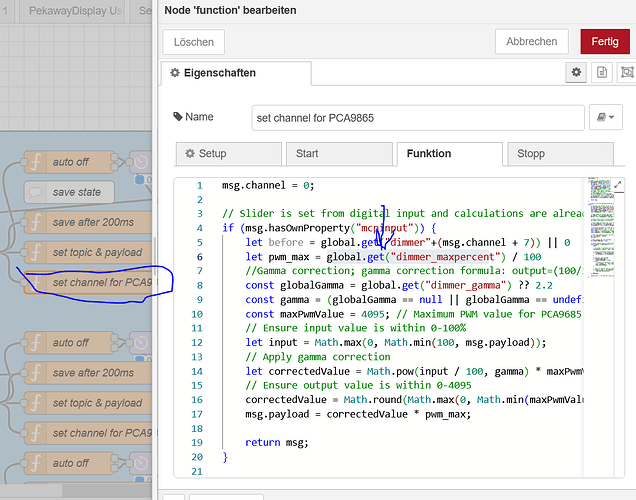636x500 pixels.
Task: Open node properties gear icon
Action: [x=577, y=72]
